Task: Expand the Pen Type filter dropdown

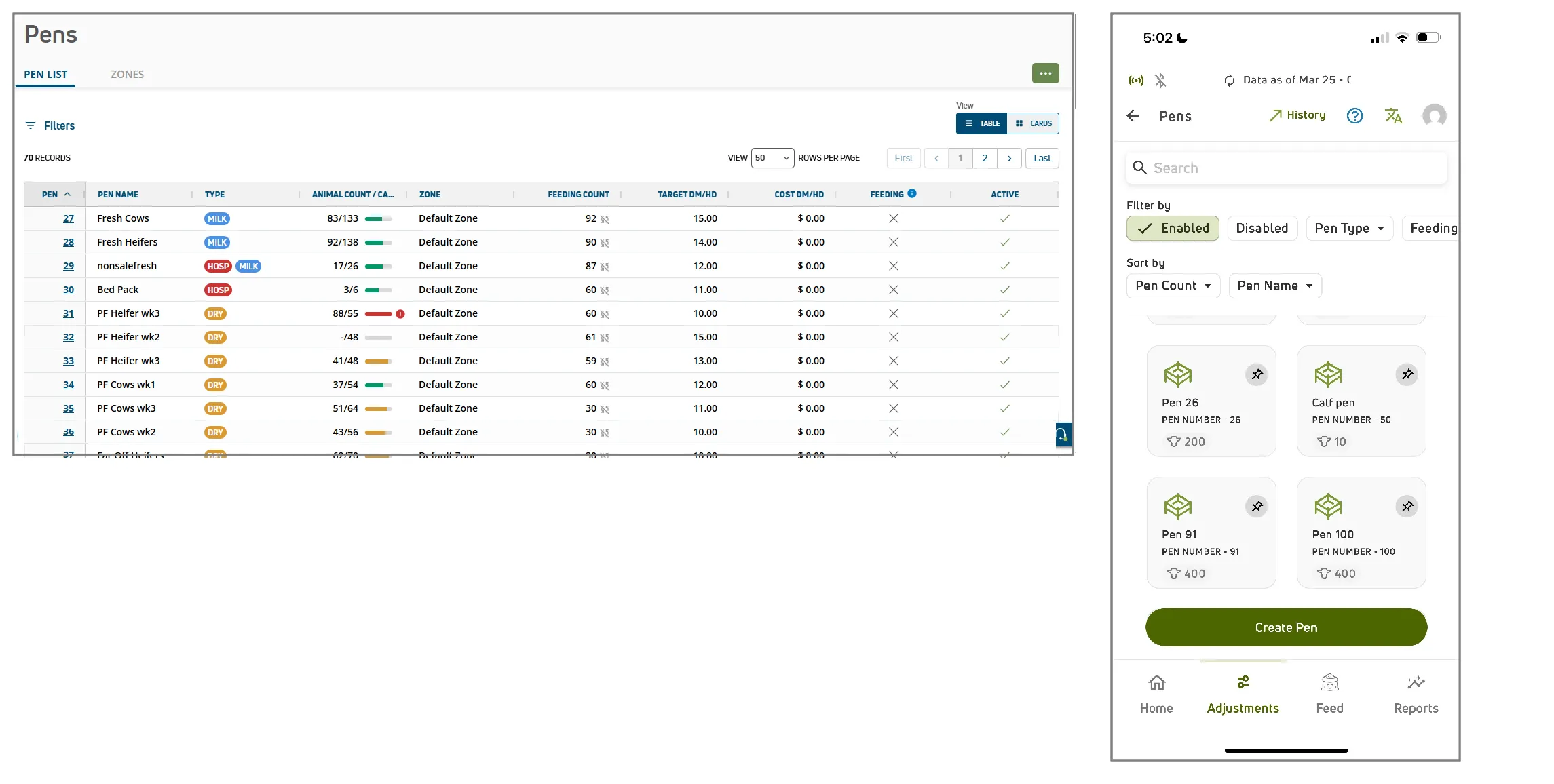Action: [x=1349, y=229]
